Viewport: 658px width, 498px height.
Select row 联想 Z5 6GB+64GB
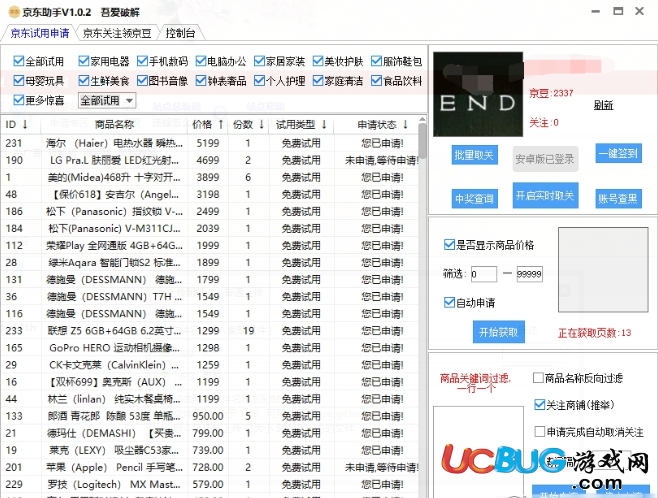click(210, 331)
